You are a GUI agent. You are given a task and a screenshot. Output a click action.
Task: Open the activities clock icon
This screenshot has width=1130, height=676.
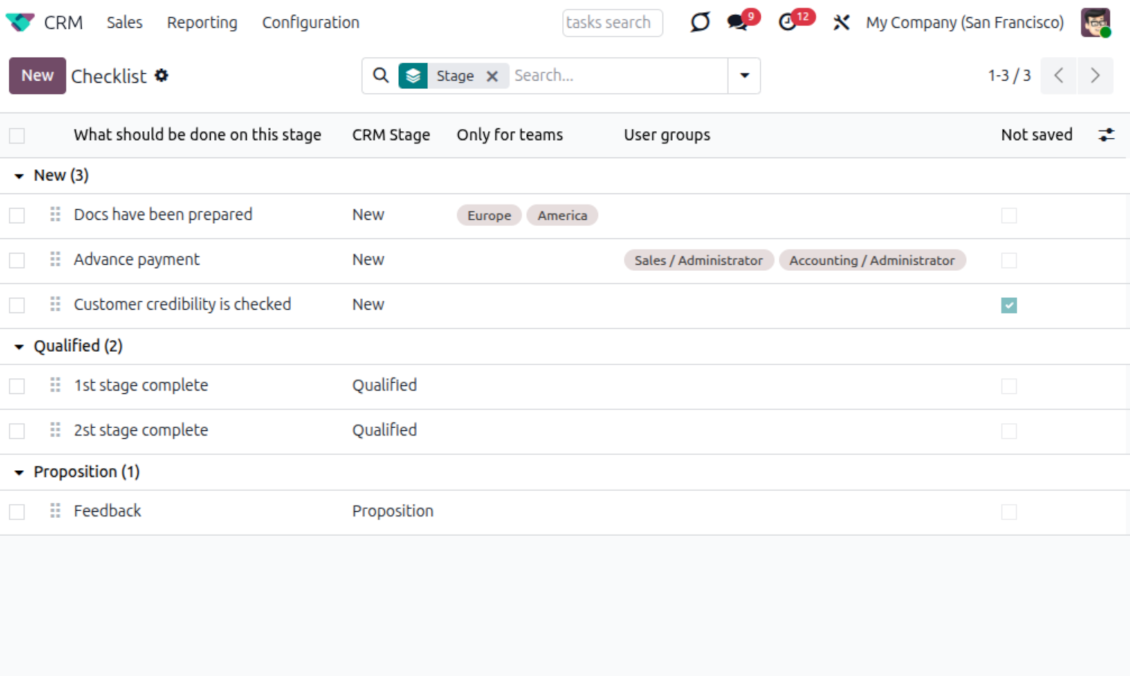click(x=788, y=23)
